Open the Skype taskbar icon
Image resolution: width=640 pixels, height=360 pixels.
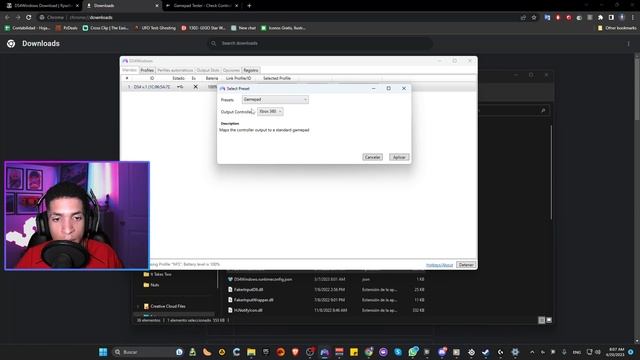coord(398,352)
